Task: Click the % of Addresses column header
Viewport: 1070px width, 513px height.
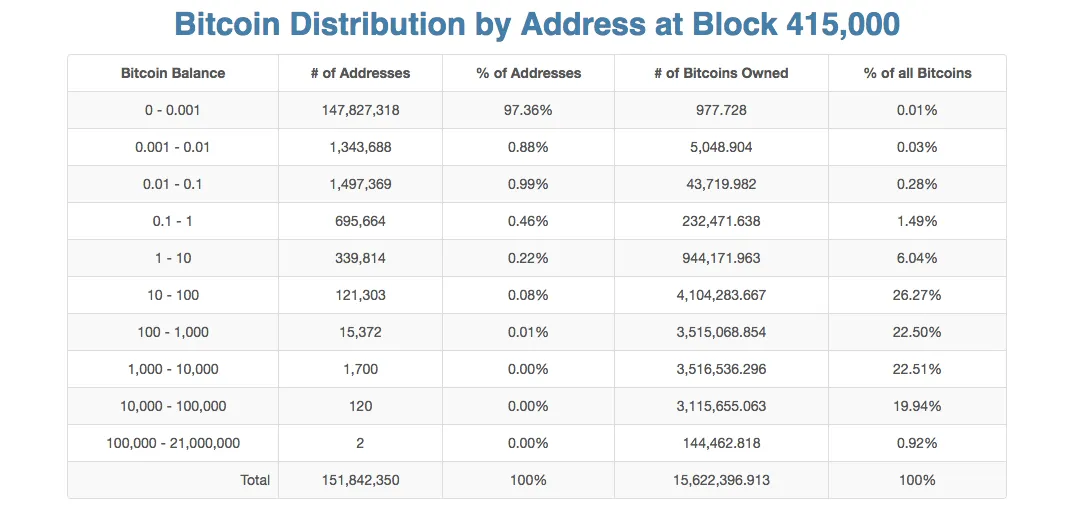Action: click(x=527, y=73)
